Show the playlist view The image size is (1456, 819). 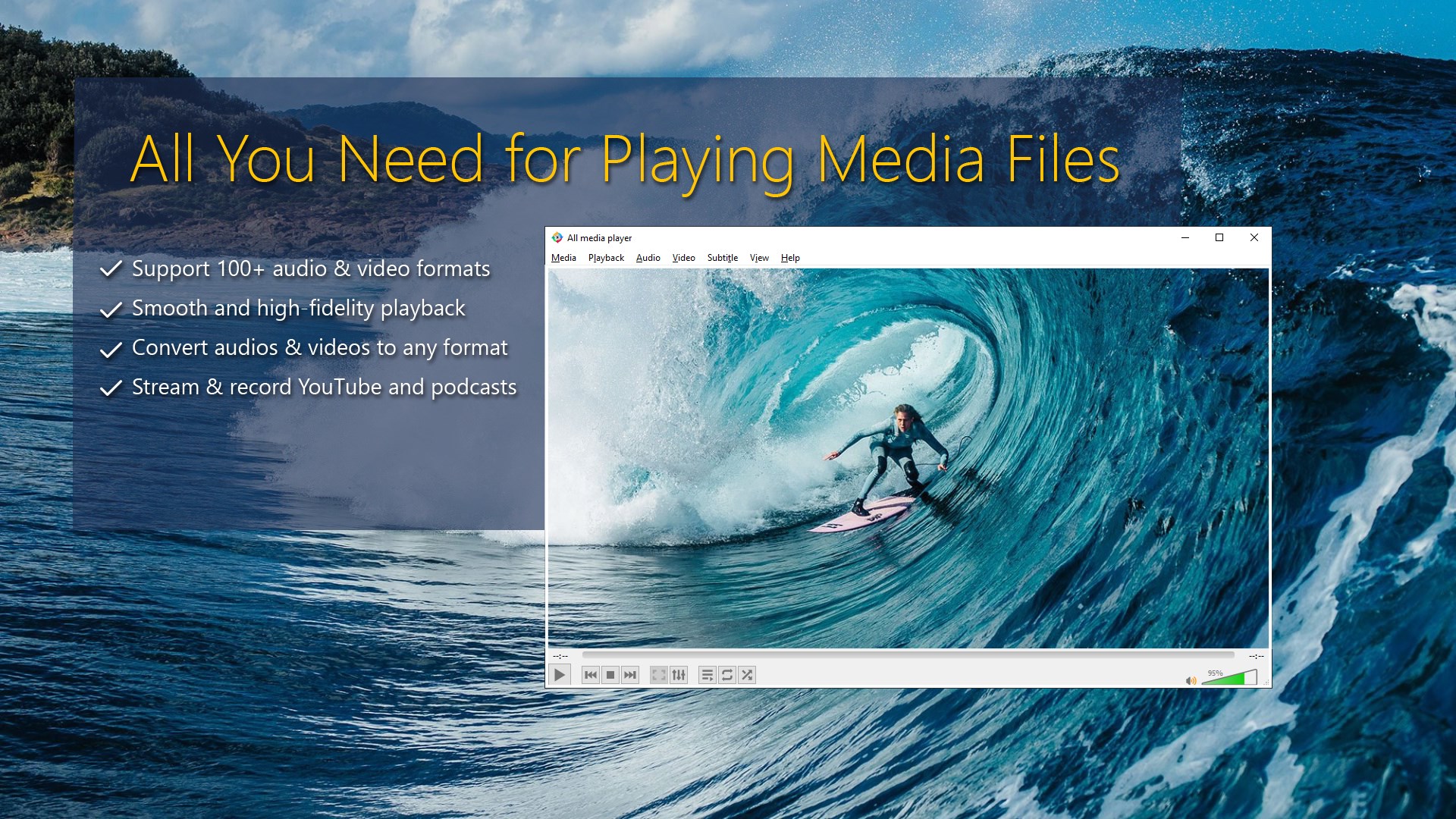pyautogui.click(x=707, y=675)
